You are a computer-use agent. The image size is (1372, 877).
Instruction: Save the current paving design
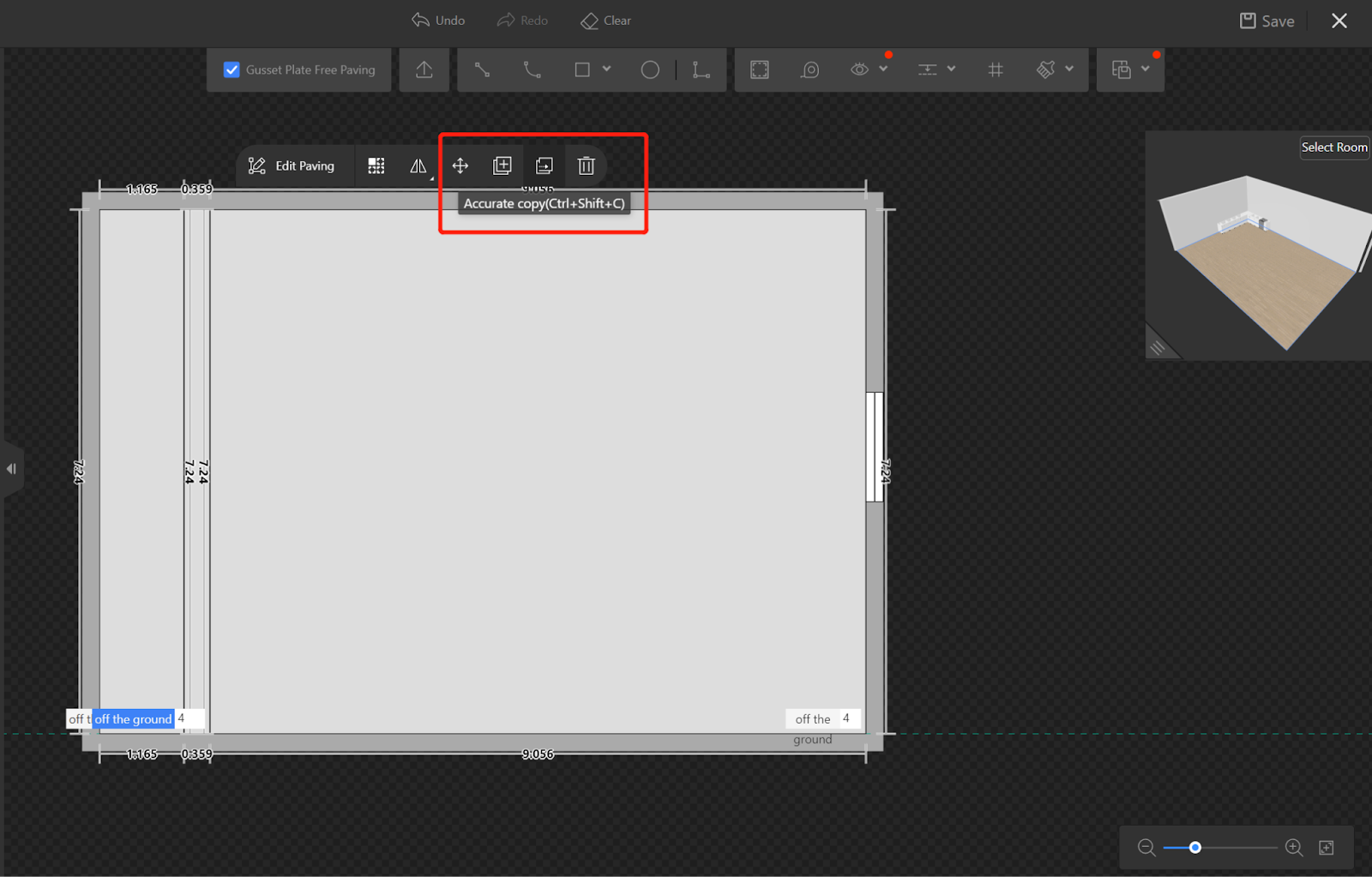coord(1267,21)
